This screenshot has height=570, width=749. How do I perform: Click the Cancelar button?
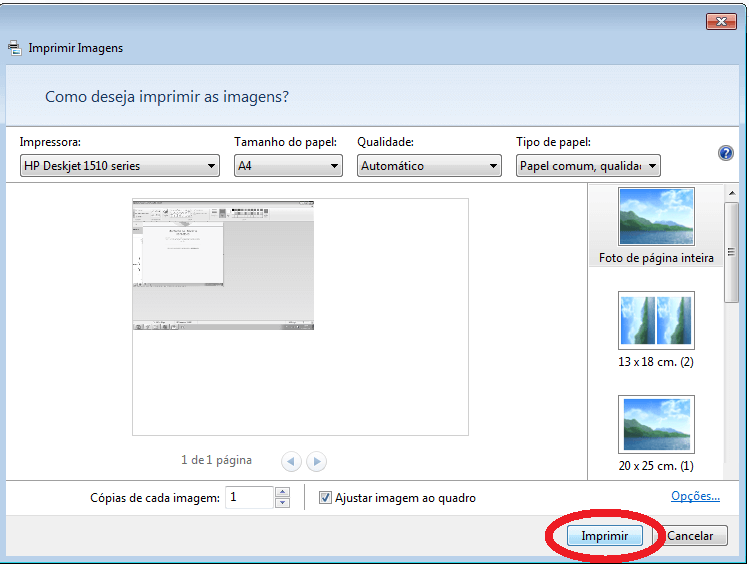coord(690,536)
